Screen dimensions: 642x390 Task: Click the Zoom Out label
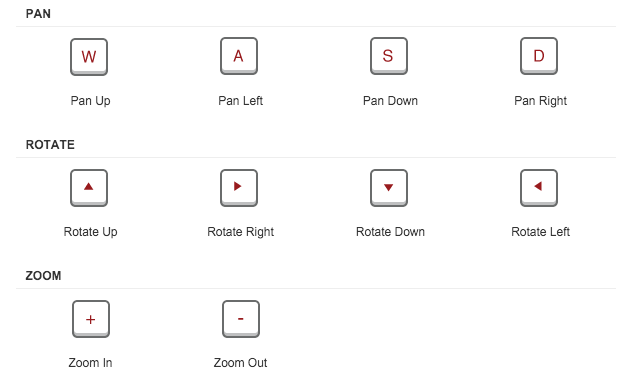[x=240, y=363]
